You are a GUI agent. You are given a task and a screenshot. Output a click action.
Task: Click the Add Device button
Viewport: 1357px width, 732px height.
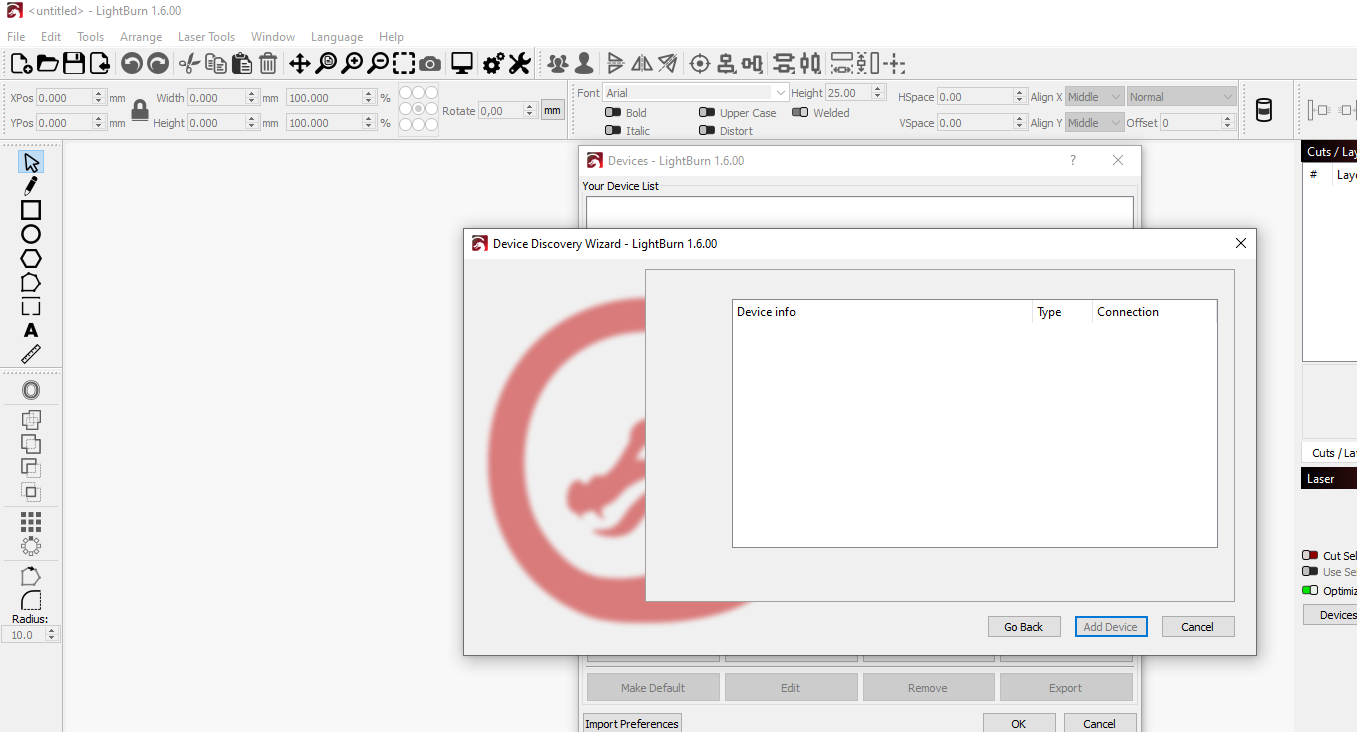pyautogui.click(x=1111, y=627)
